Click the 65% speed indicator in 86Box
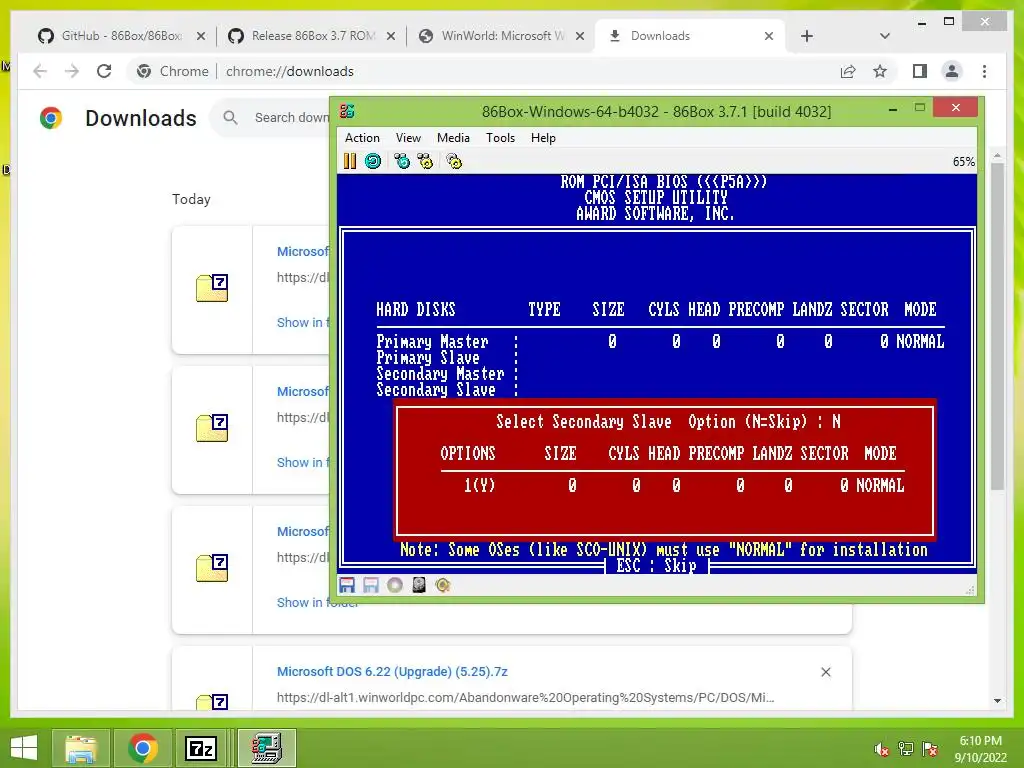Screen dimensions: 1024x768 click(x=963, y=161)
